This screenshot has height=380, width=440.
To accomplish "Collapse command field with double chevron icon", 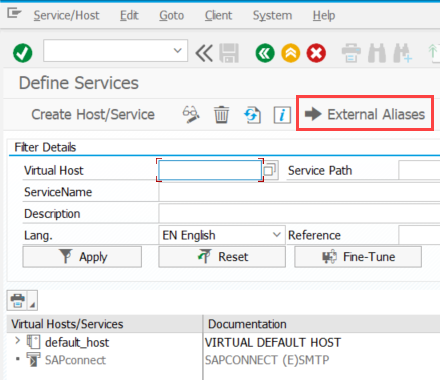I will (x=204, y=53).
